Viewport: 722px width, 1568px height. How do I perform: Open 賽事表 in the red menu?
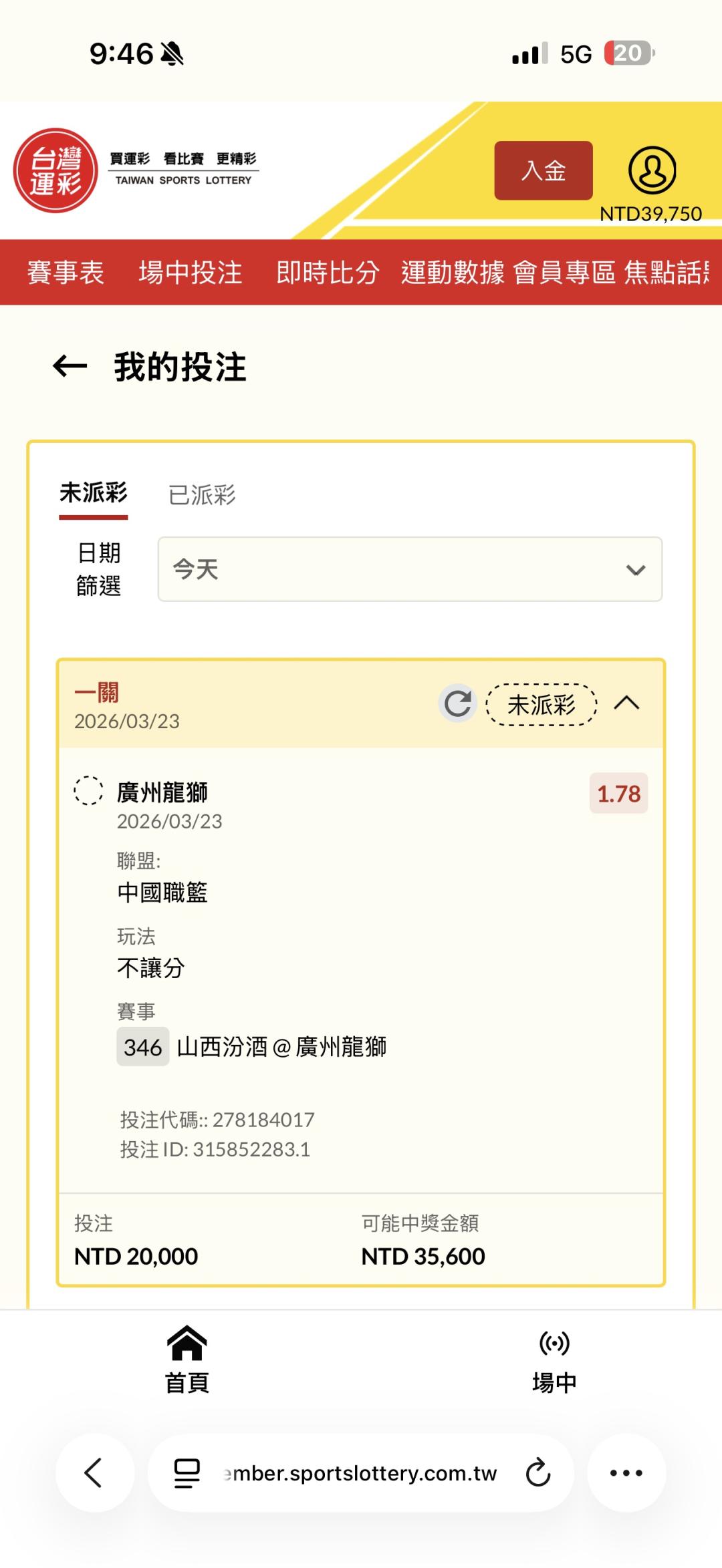66,273
